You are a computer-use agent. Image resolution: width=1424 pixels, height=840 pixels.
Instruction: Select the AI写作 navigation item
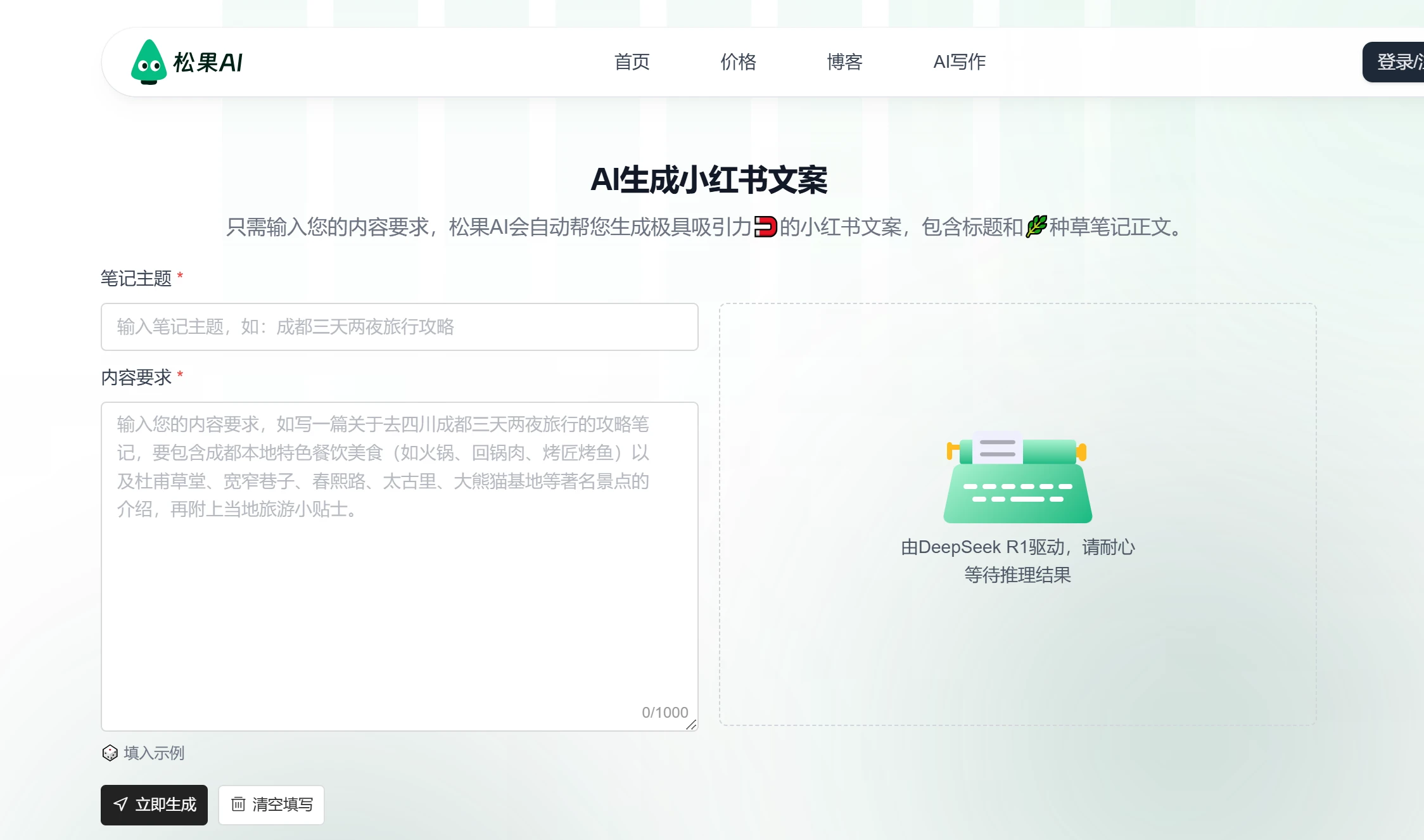(959, 62)
